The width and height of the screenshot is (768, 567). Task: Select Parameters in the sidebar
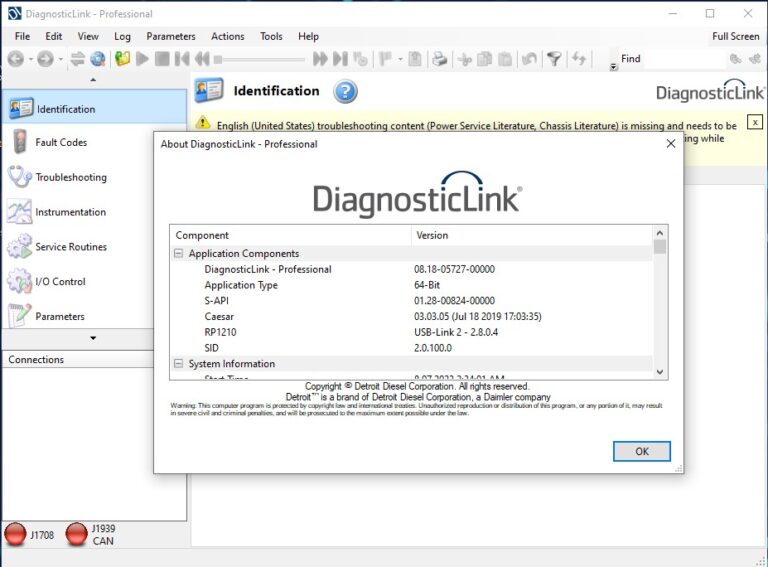tap(78, 316)
